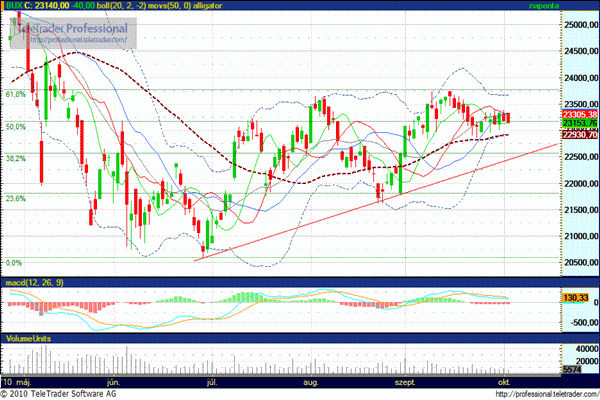Click the small chart icon before BUX
The image size is (600, 400).
coord(6,6)
